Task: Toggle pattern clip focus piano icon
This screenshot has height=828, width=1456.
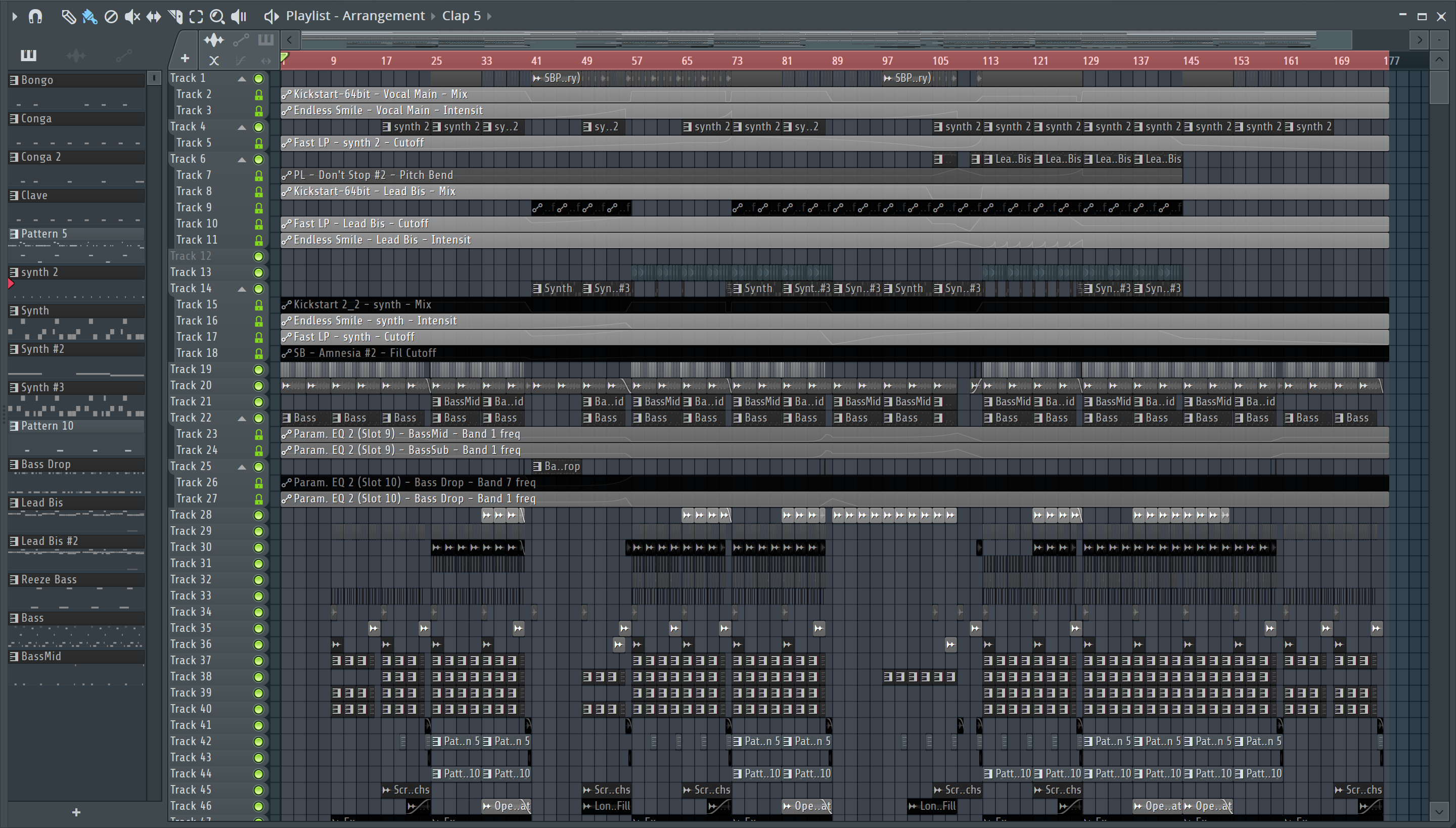Action: 265,40
